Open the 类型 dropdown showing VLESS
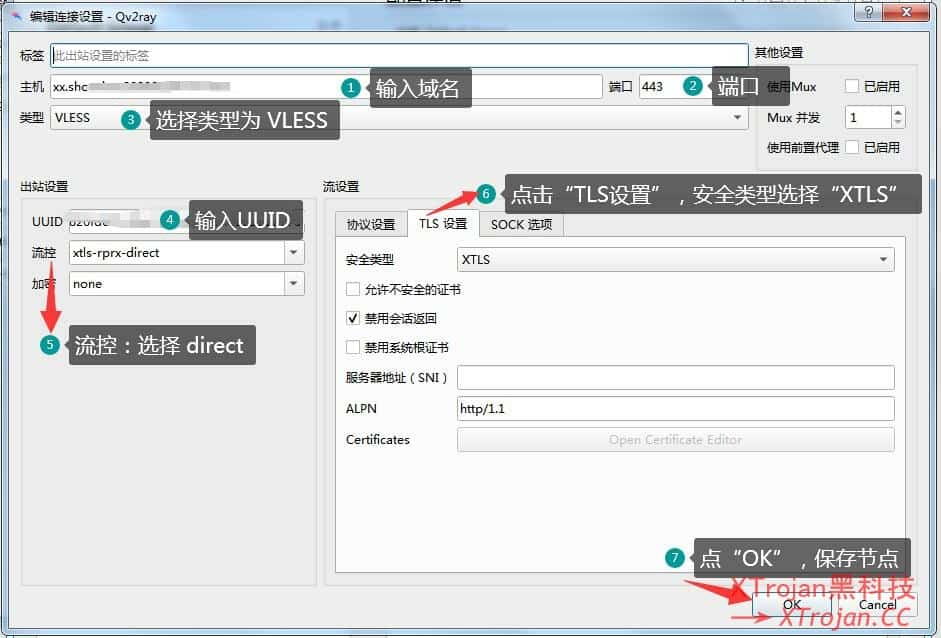941x638 pixels. coord(738,117)
